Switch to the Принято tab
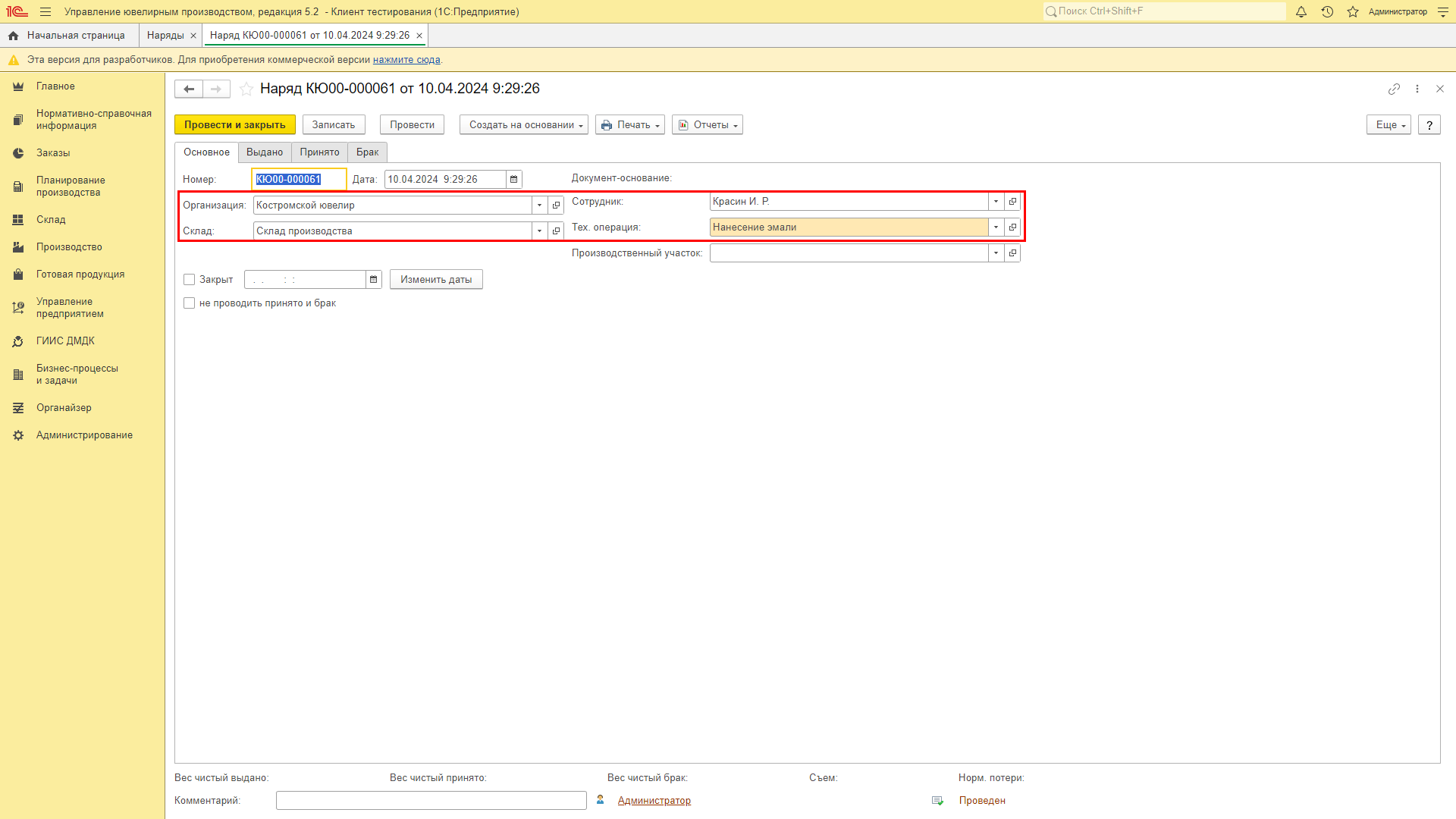The width and height of the screenshot is (1456, 819). click(319, 152)
